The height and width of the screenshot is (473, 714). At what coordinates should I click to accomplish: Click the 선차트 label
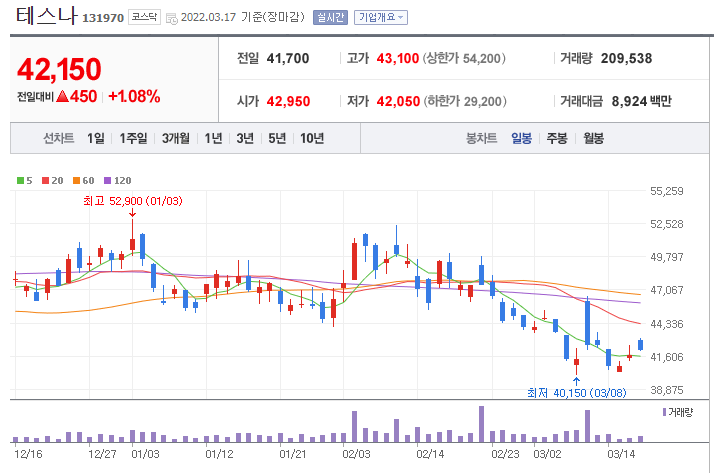pos(59,138)
